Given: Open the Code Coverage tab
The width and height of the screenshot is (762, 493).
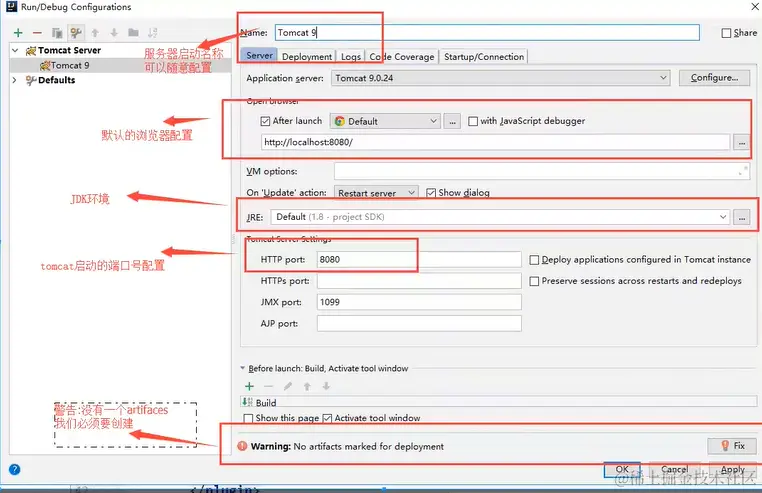Looking at the screenshot, I should 401,56.
